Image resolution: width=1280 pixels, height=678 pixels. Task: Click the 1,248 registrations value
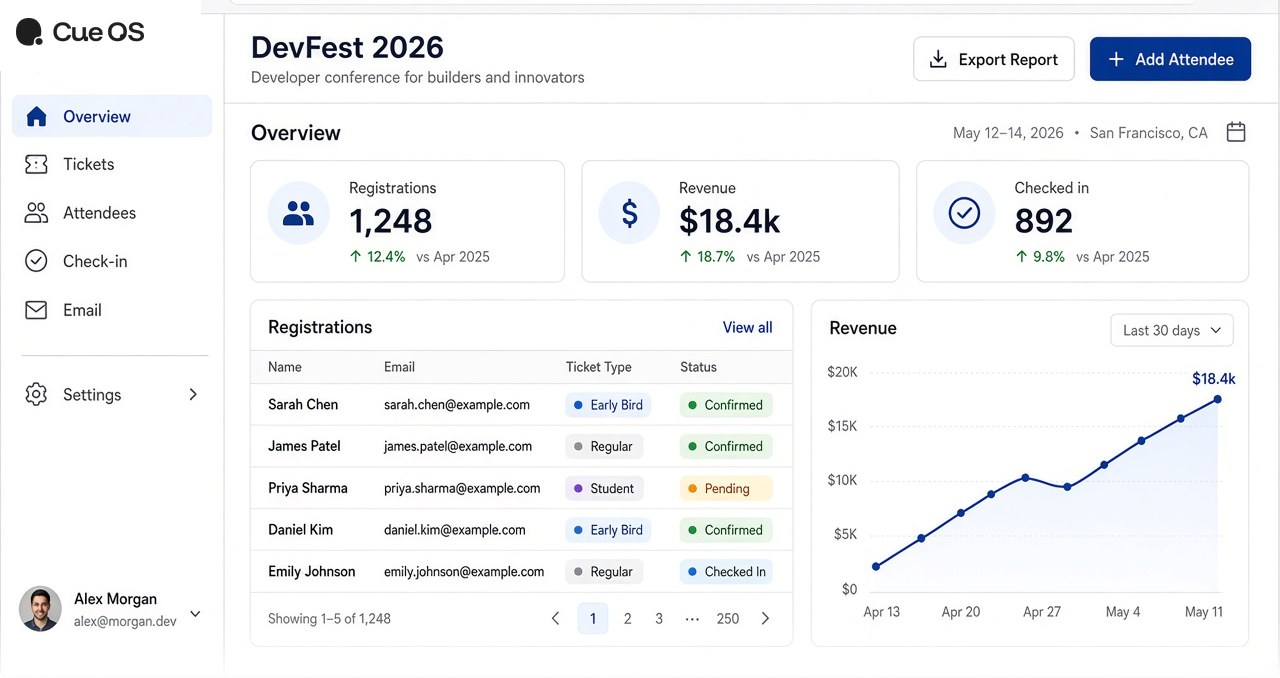pyautogui.click(x=390, y=221)
